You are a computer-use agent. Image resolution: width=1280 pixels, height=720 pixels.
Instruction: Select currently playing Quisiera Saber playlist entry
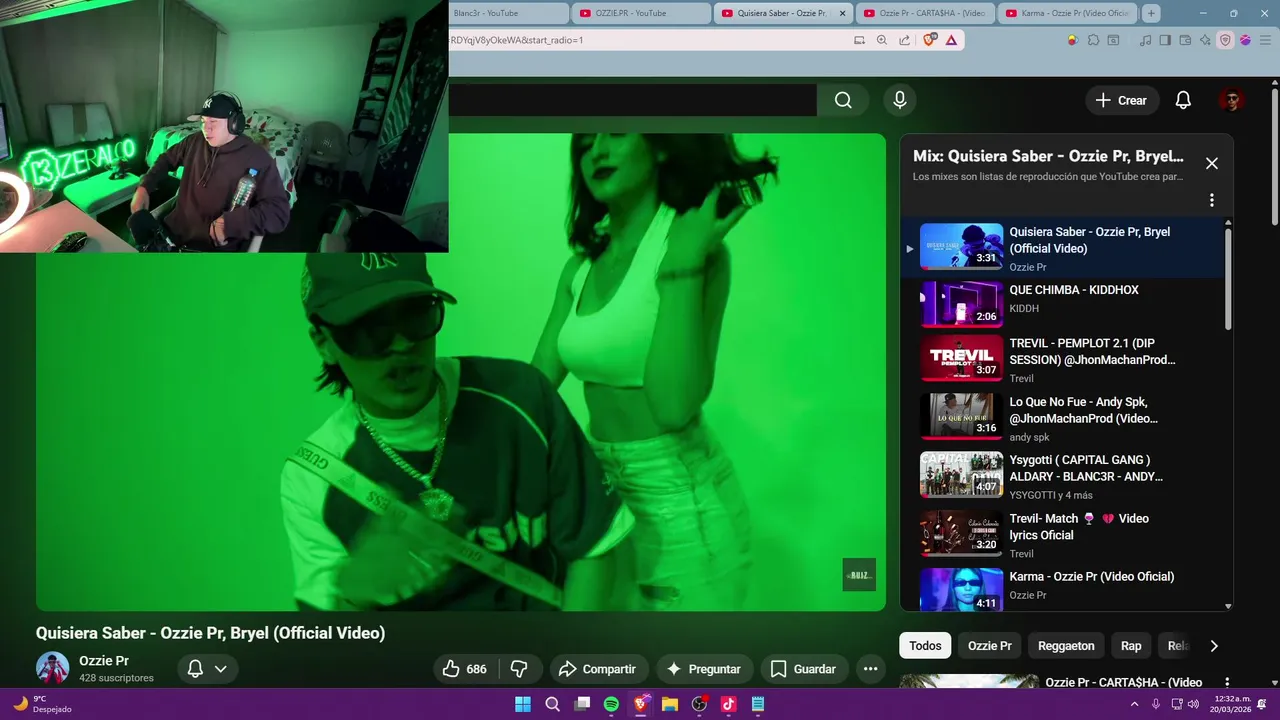1062,247
